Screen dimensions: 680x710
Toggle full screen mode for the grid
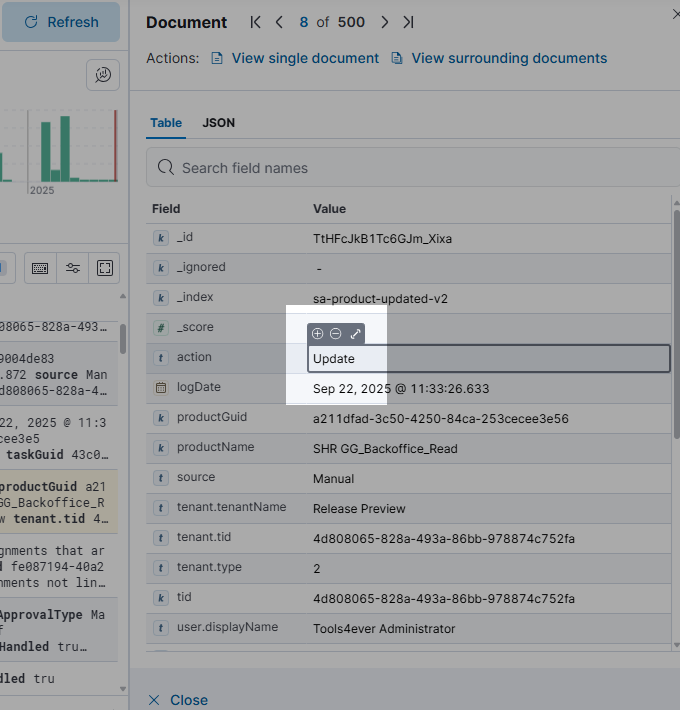104,268
